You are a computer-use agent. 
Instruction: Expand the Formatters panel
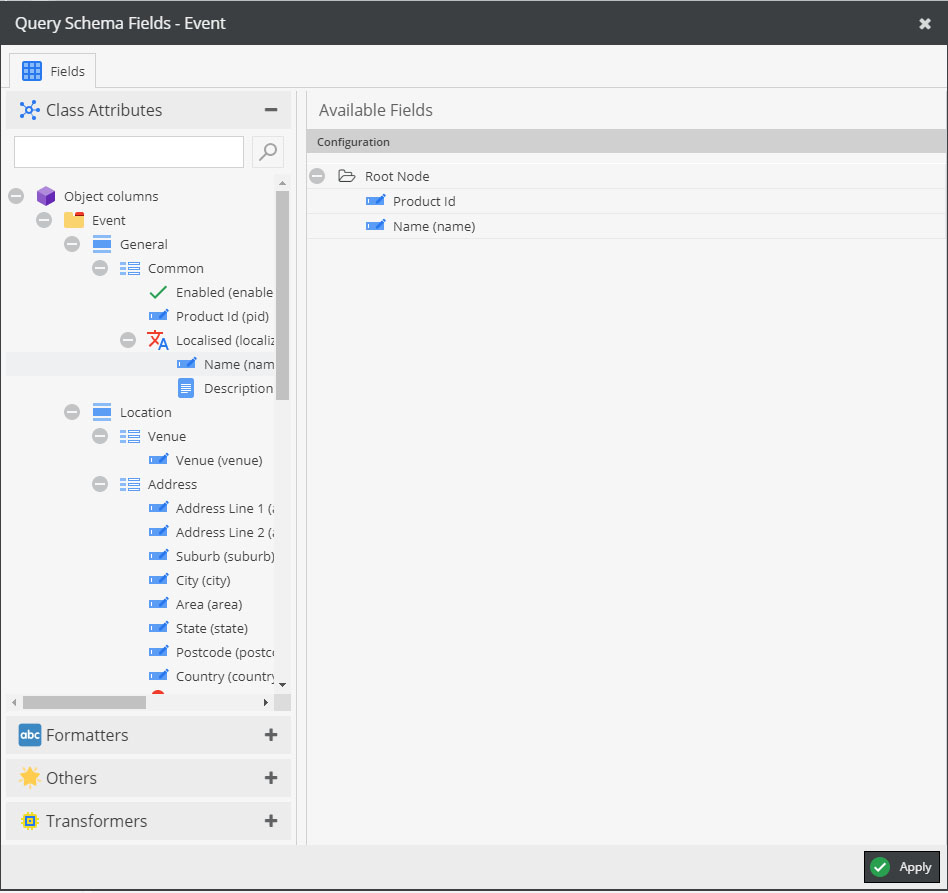[271, 735]
